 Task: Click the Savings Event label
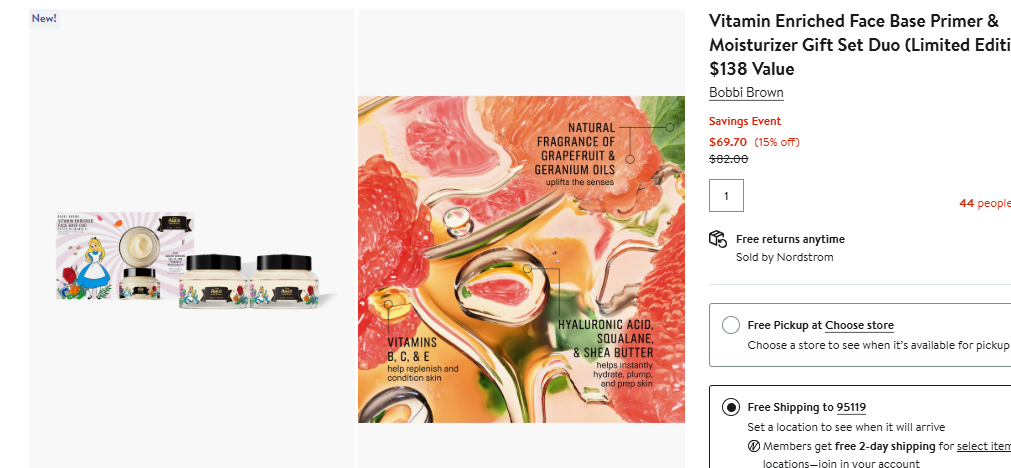pos(744,121)
